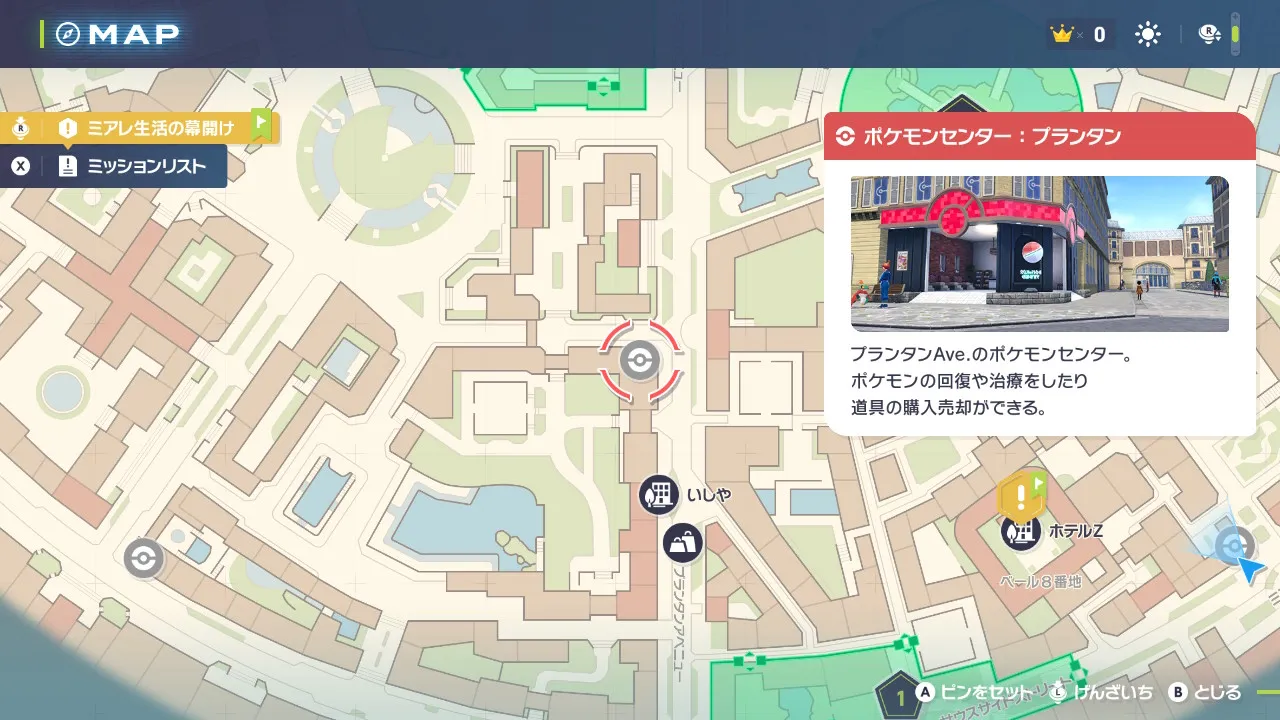The height and width of the screenshot is (720, 1280).
Task: Click the green zoom level gauge
Action: click(1235, 34)
